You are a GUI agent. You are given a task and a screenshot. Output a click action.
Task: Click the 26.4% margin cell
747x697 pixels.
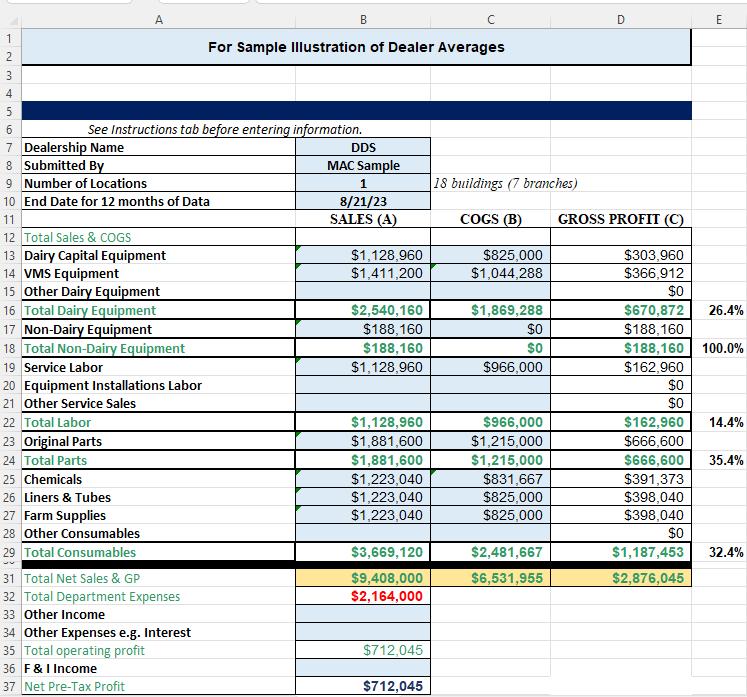point(719,310)
